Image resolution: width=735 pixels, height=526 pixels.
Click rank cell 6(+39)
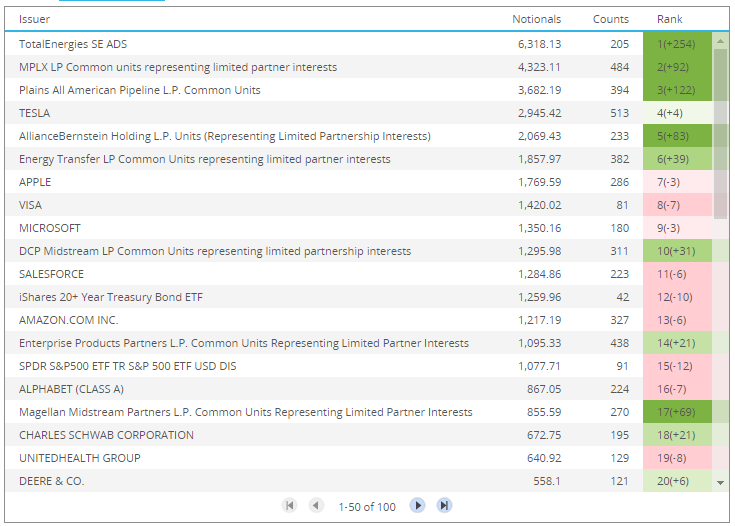(x=677, y=159)
